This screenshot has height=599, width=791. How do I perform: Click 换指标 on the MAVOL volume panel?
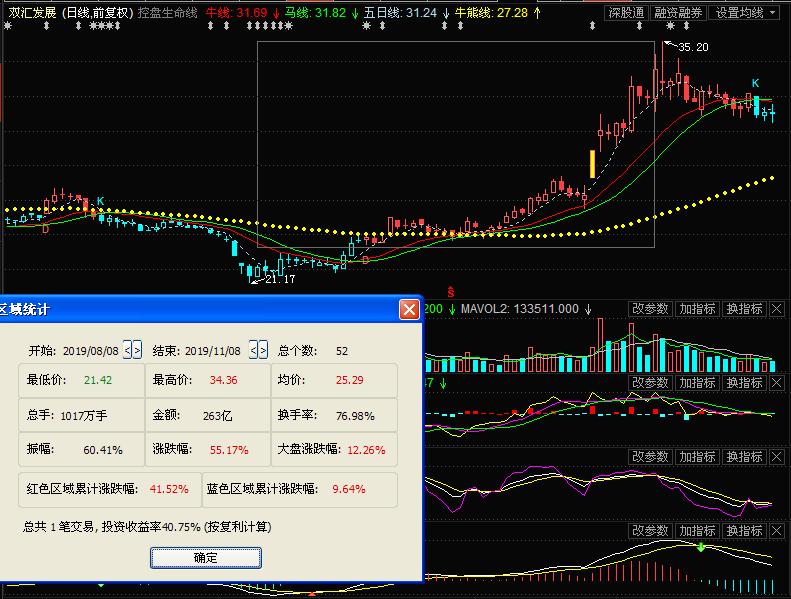[744, 309]
